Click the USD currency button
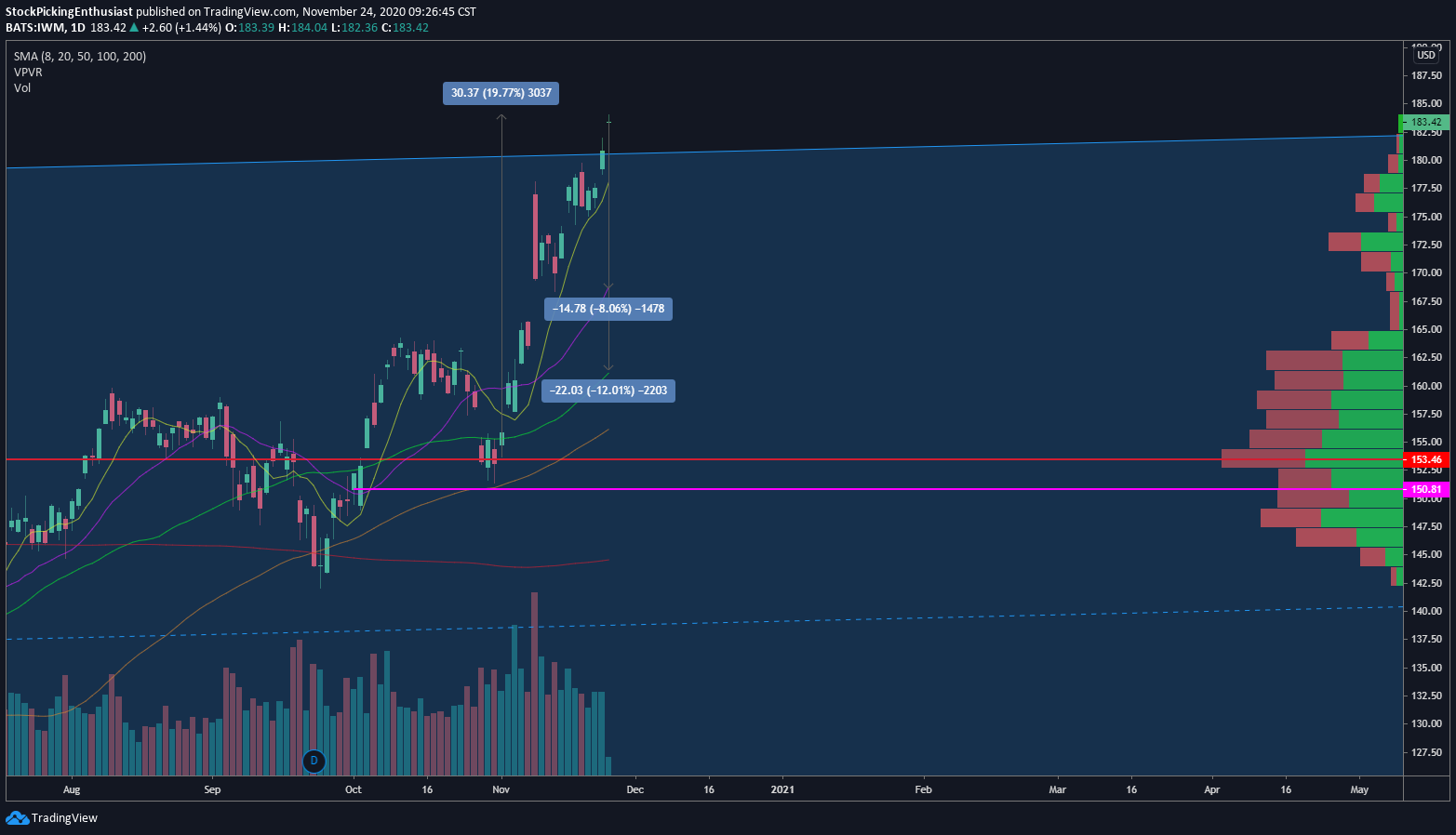The height and width of the screenshot is (835, 1456). click(1426, 56)
